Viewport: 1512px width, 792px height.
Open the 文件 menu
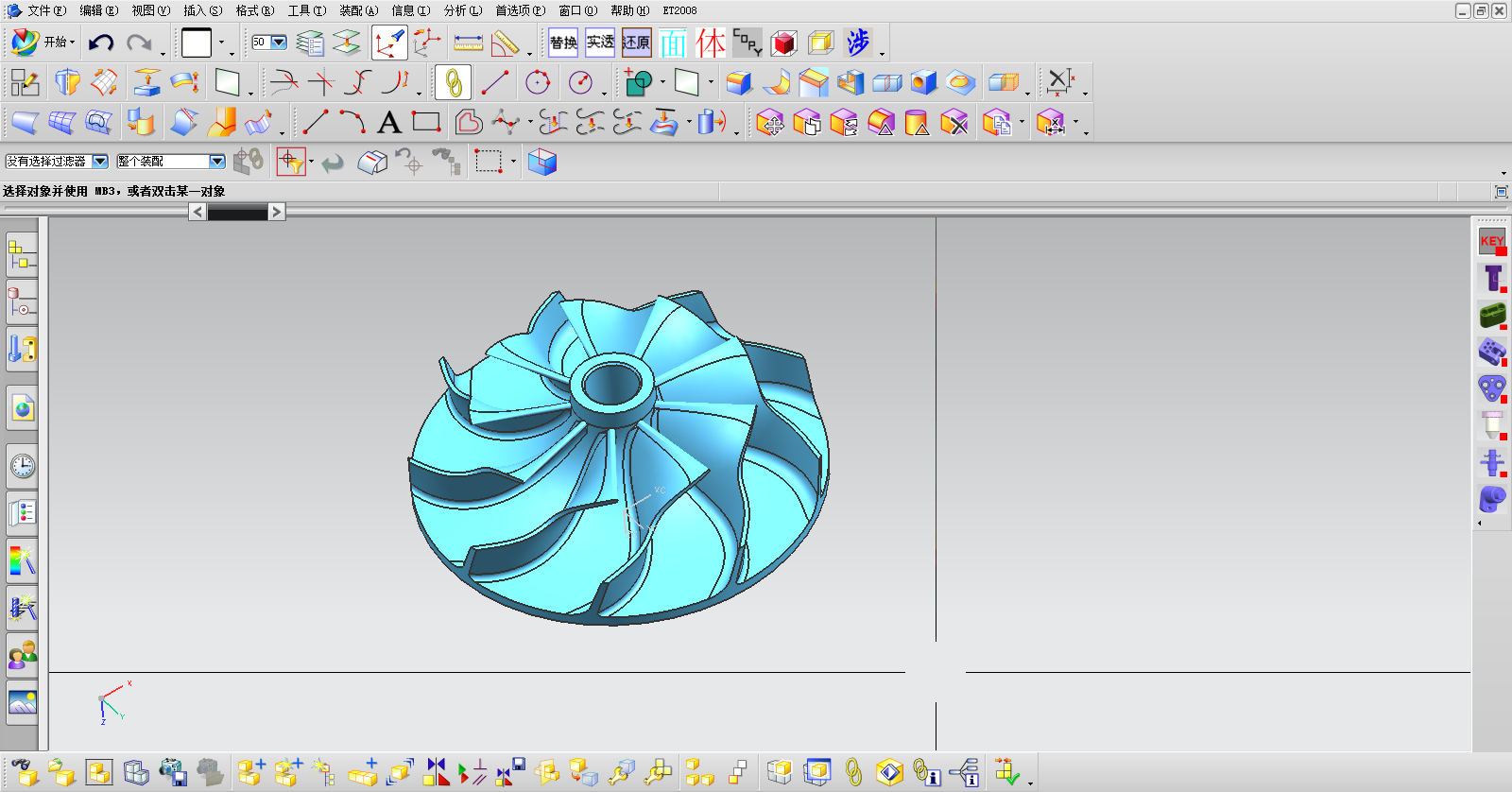[45, 10]
